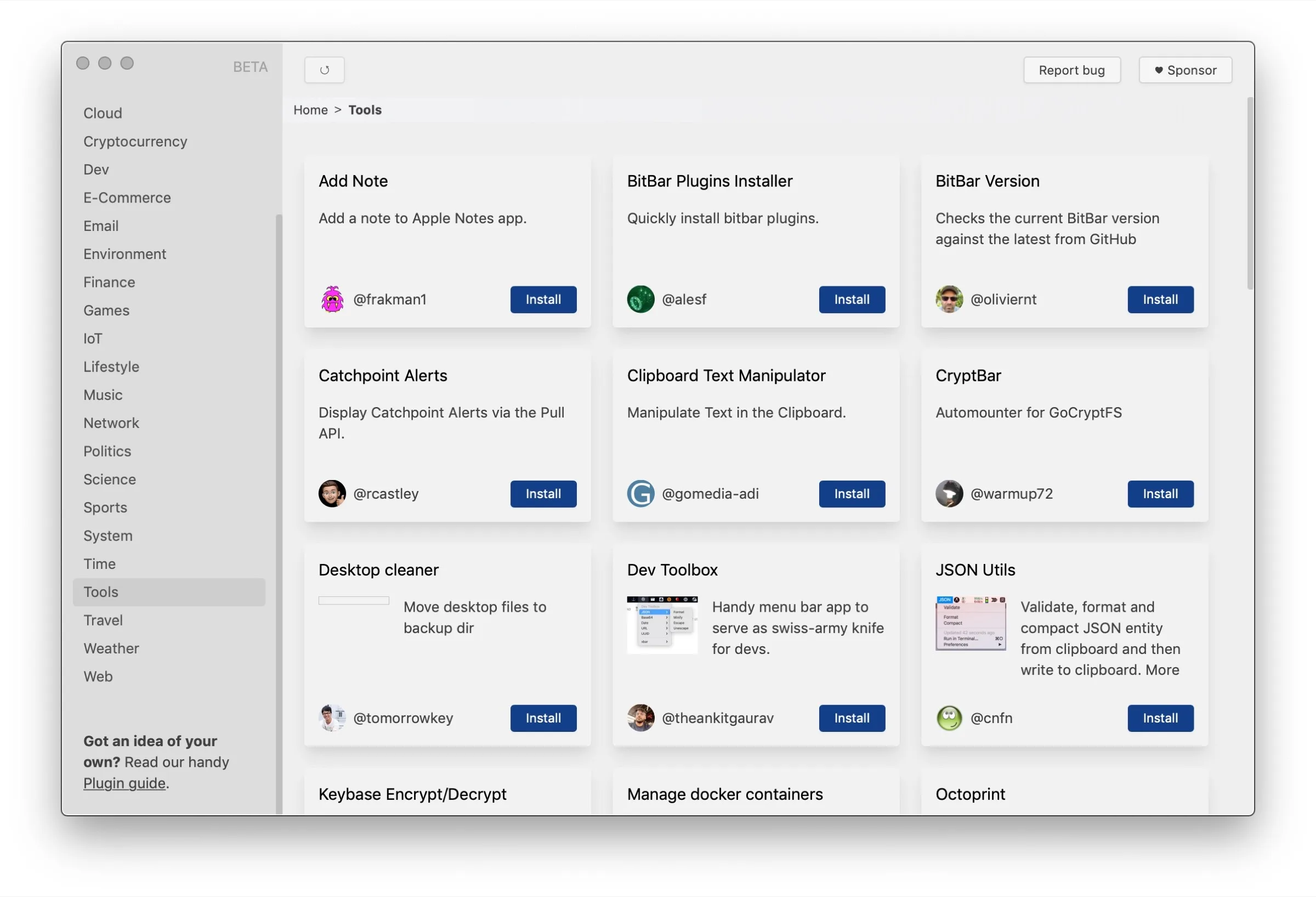Image resolution: width=1316 pixels, height=897 pixels.
Task: Click the Plugin guide link
Action: click(123, 782)
